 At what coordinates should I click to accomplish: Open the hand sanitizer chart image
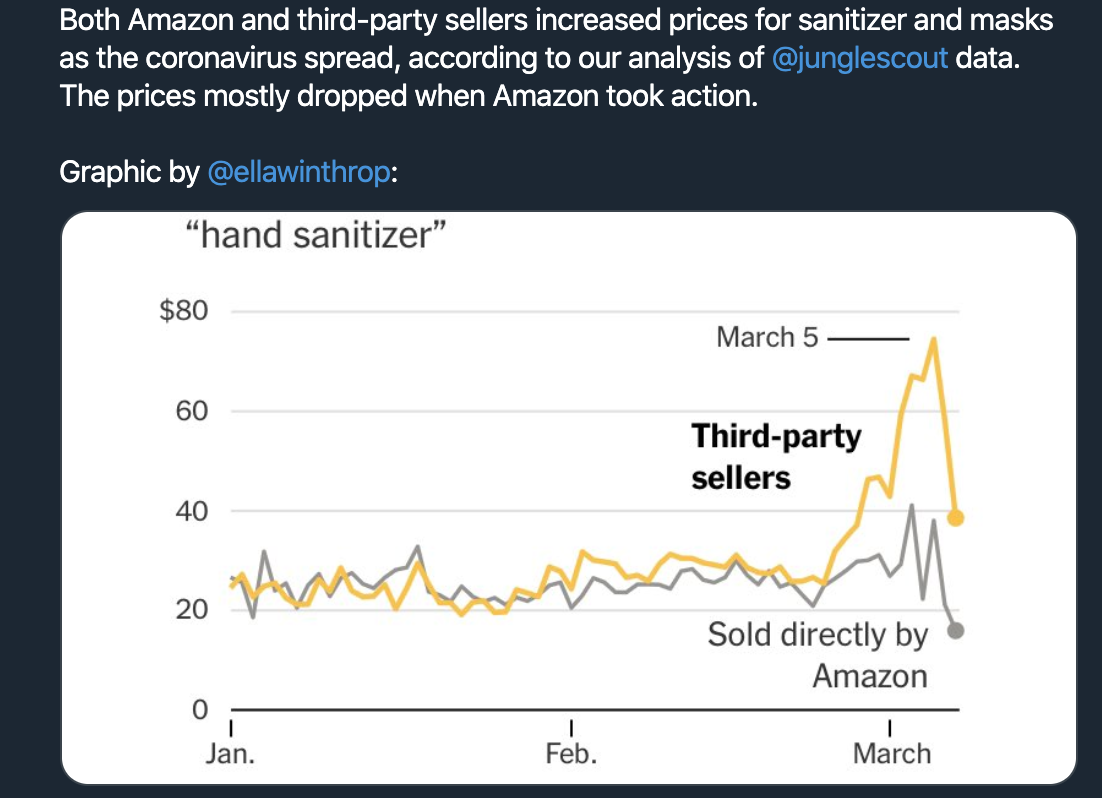click(x=569, y=498)
